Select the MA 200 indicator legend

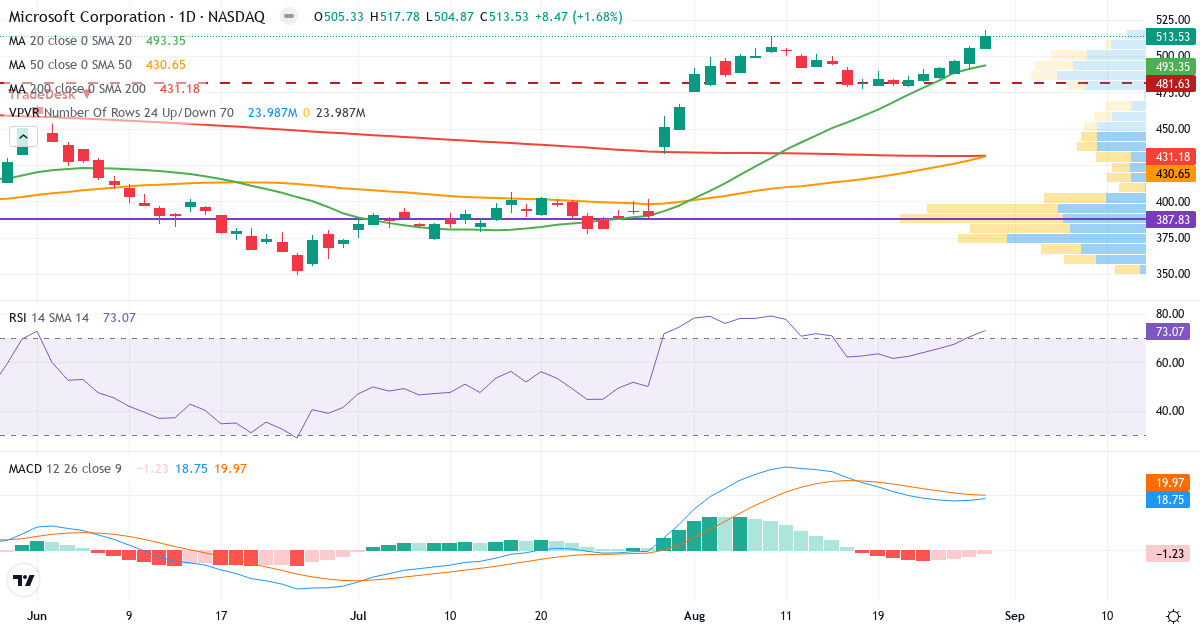click(77, 89)
